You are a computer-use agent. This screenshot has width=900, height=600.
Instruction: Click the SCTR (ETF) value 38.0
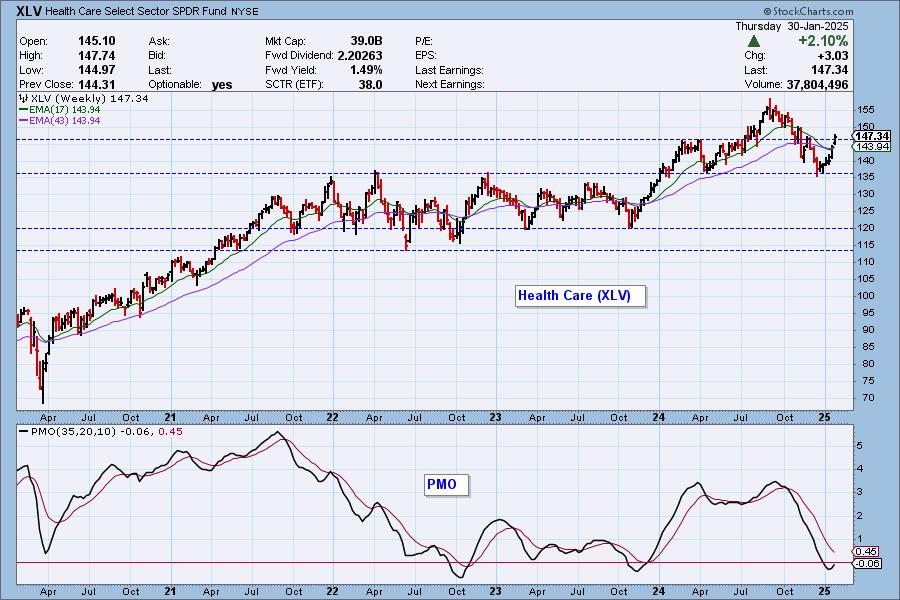pos(371,84)
